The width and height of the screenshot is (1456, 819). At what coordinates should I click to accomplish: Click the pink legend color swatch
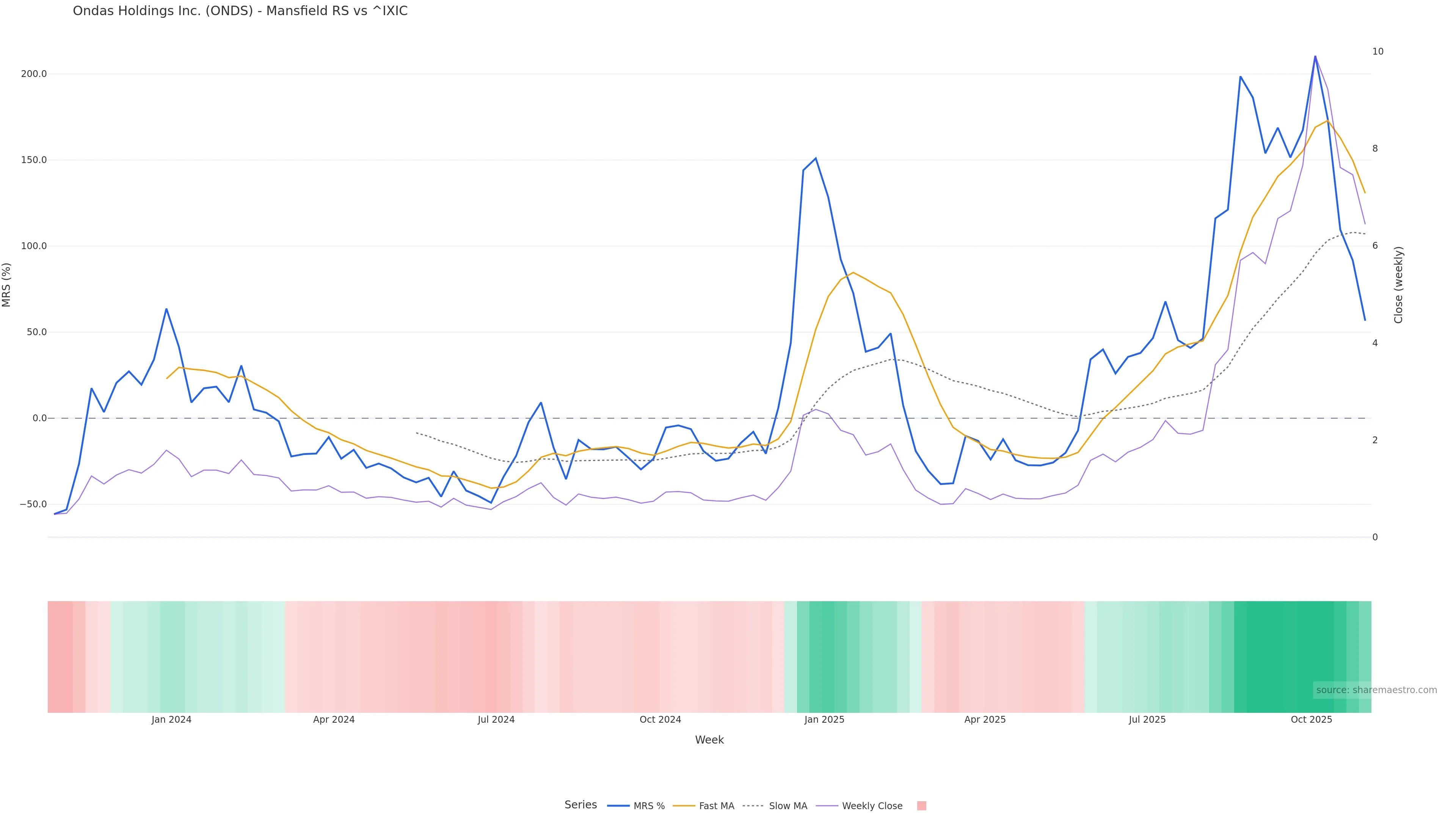pyautogui.click(x=921, y=806)
